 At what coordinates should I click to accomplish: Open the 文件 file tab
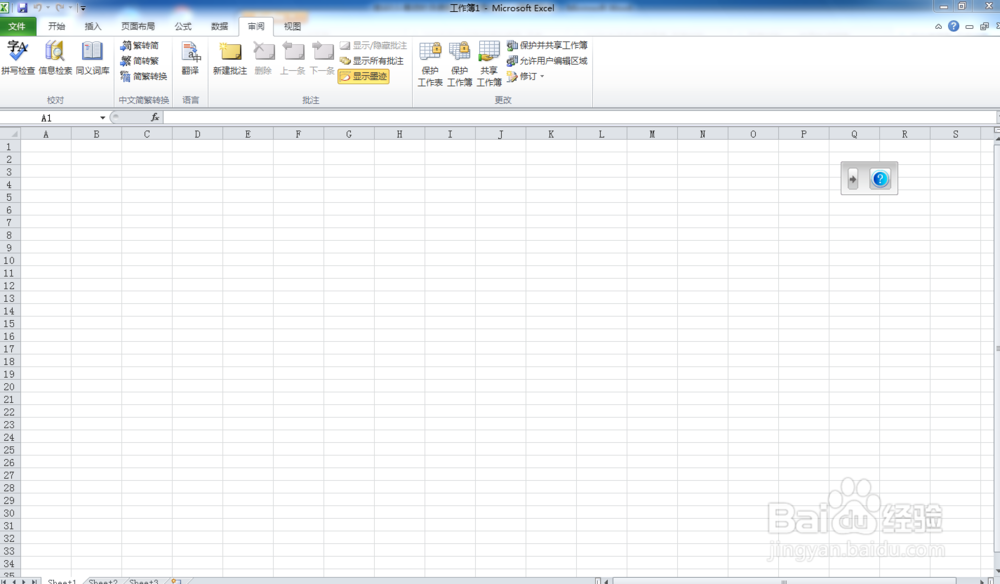click(17, 26)
